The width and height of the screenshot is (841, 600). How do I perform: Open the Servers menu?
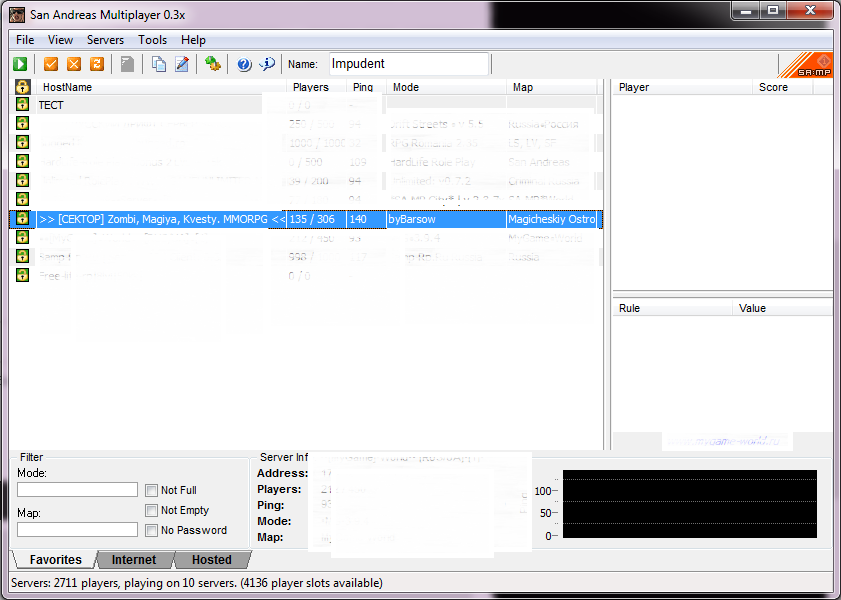click(105, 40)
